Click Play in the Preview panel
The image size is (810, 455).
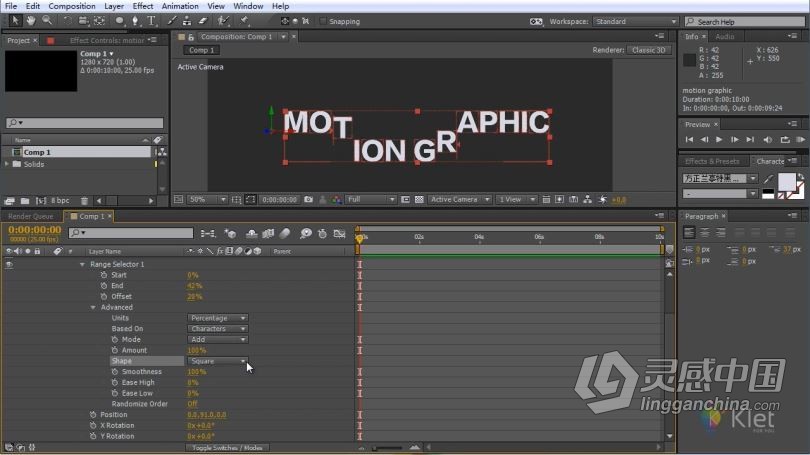click(719, 139)
